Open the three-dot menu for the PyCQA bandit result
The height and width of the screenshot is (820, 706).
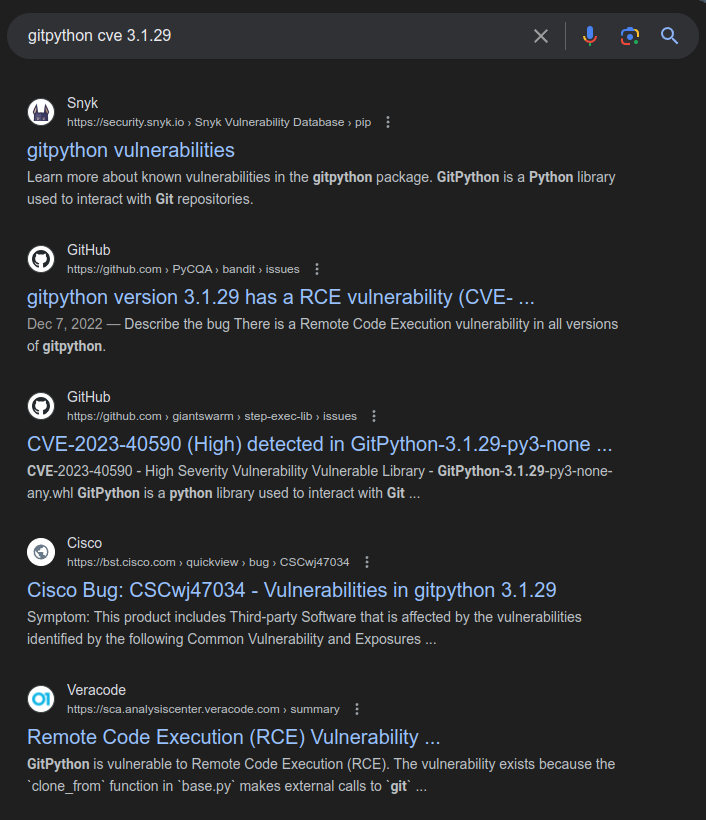[317, 269]
